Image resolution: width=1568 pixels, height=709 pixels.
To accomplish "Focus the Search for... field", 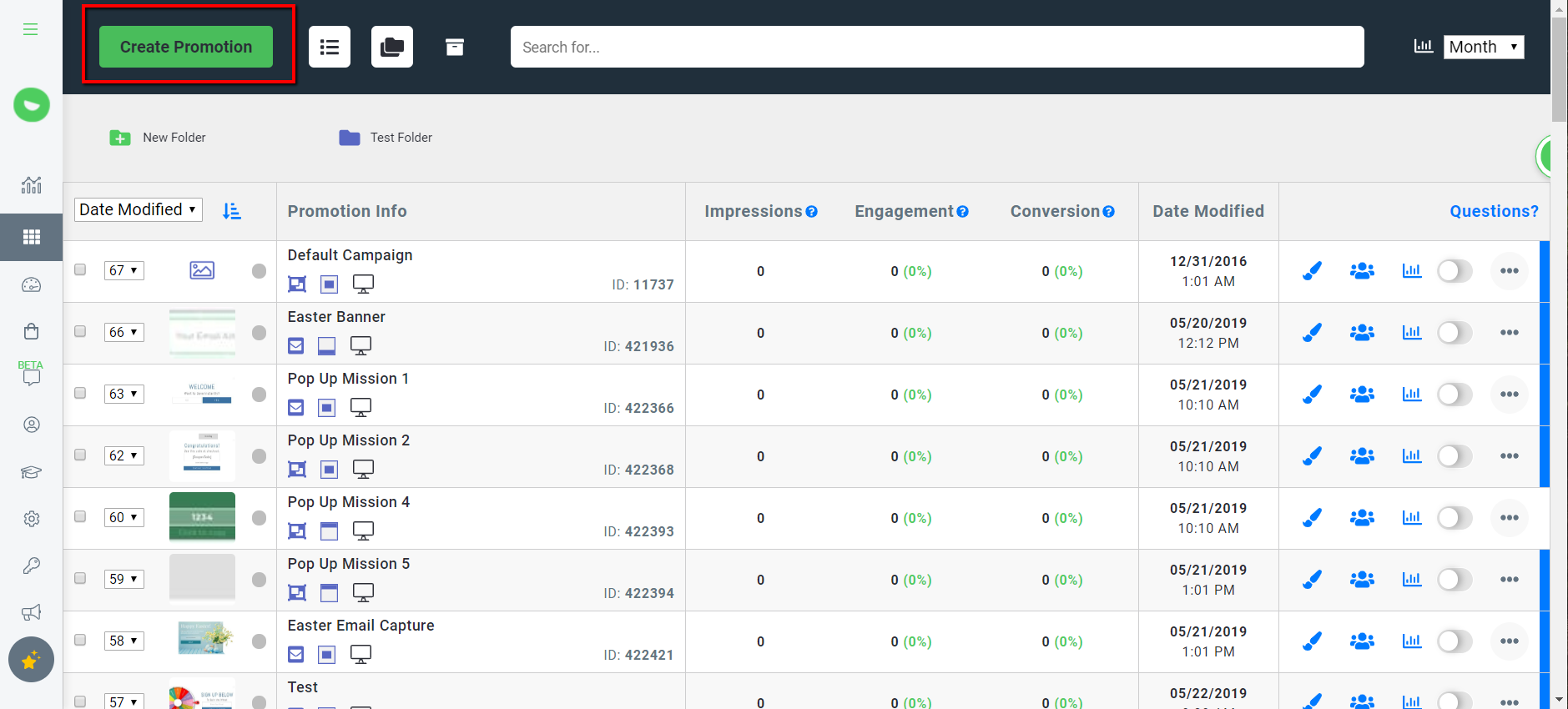I will pos(936,48).
